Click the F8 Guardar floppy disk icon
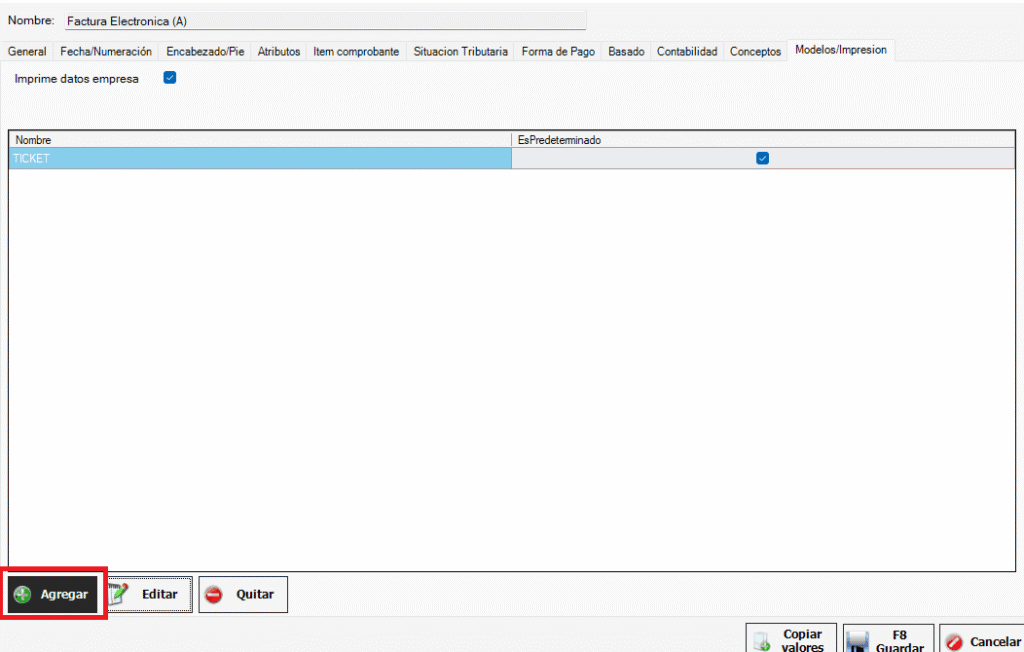 click(x=856, y=642)
